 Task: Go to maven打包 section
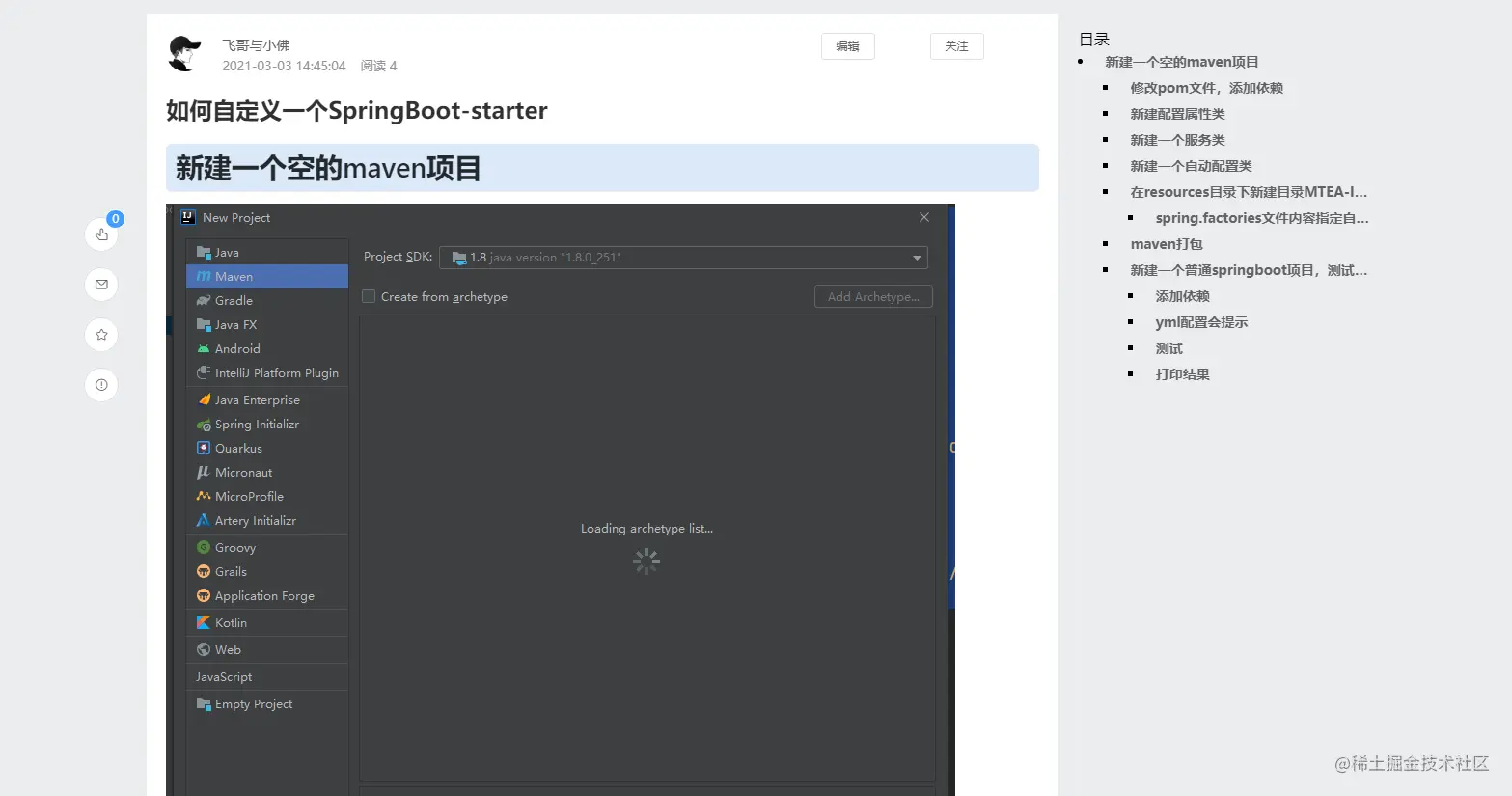pyautogui.click(x=1167, y=244)
